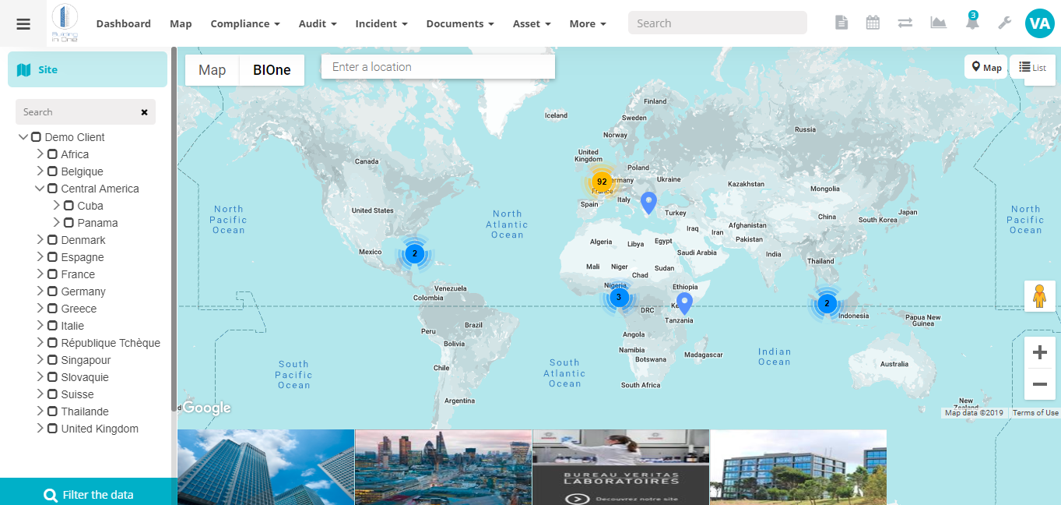1061x505 pixels.
Task: Check the Africa checkbox
Action: click(x=52, y=154)
